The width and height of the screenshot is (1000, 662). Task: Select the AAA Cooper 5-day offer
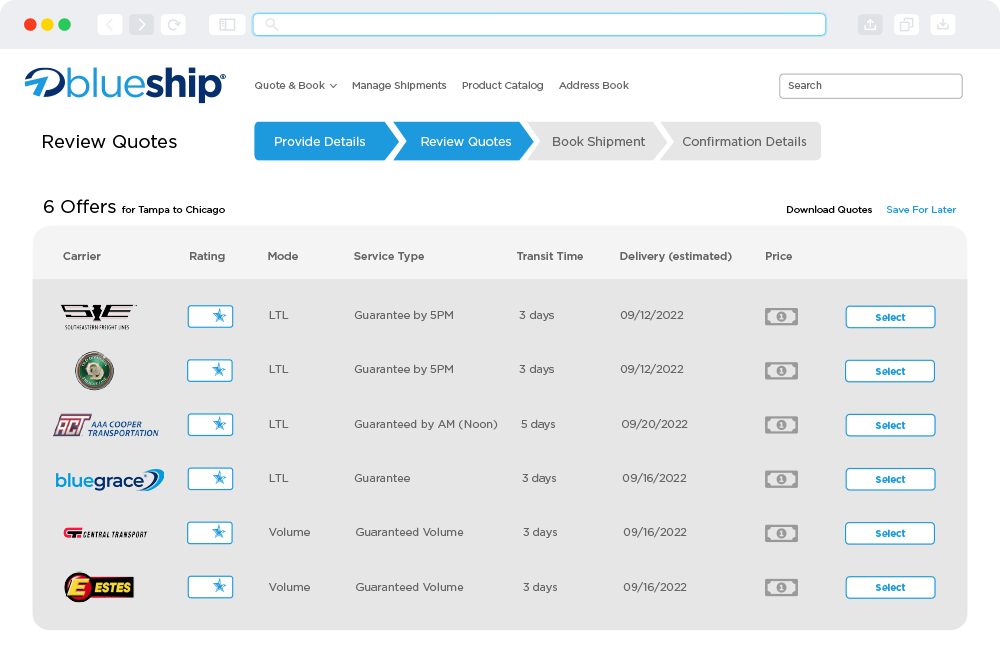click(x=890, y=425)
